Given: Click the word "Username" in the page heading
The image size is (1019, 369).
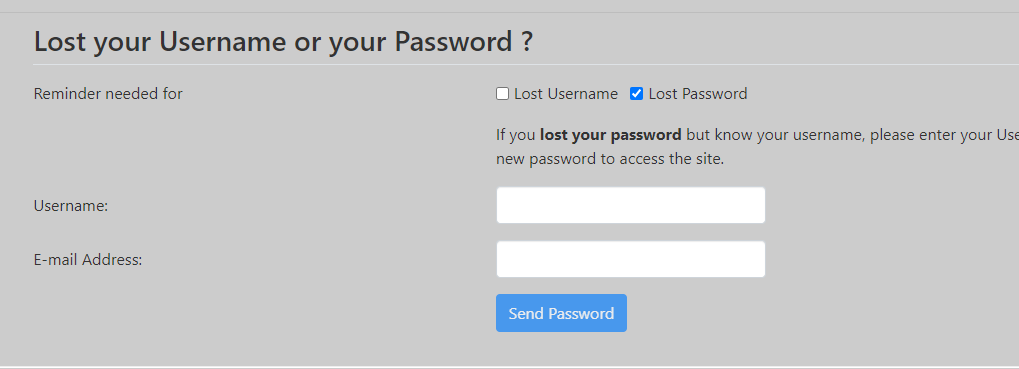Looking at the screenshot, I should pos(222,42).
